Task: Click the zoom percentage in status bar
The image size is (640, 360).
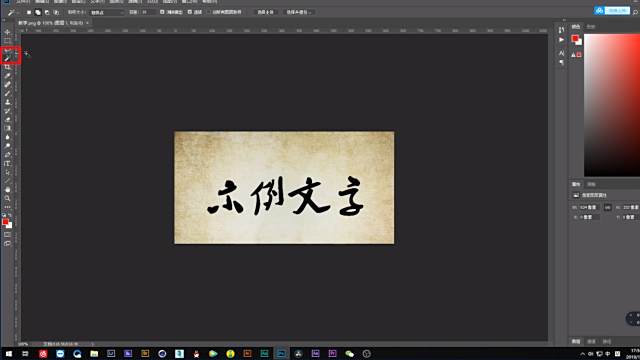Action: click(23, 344)
